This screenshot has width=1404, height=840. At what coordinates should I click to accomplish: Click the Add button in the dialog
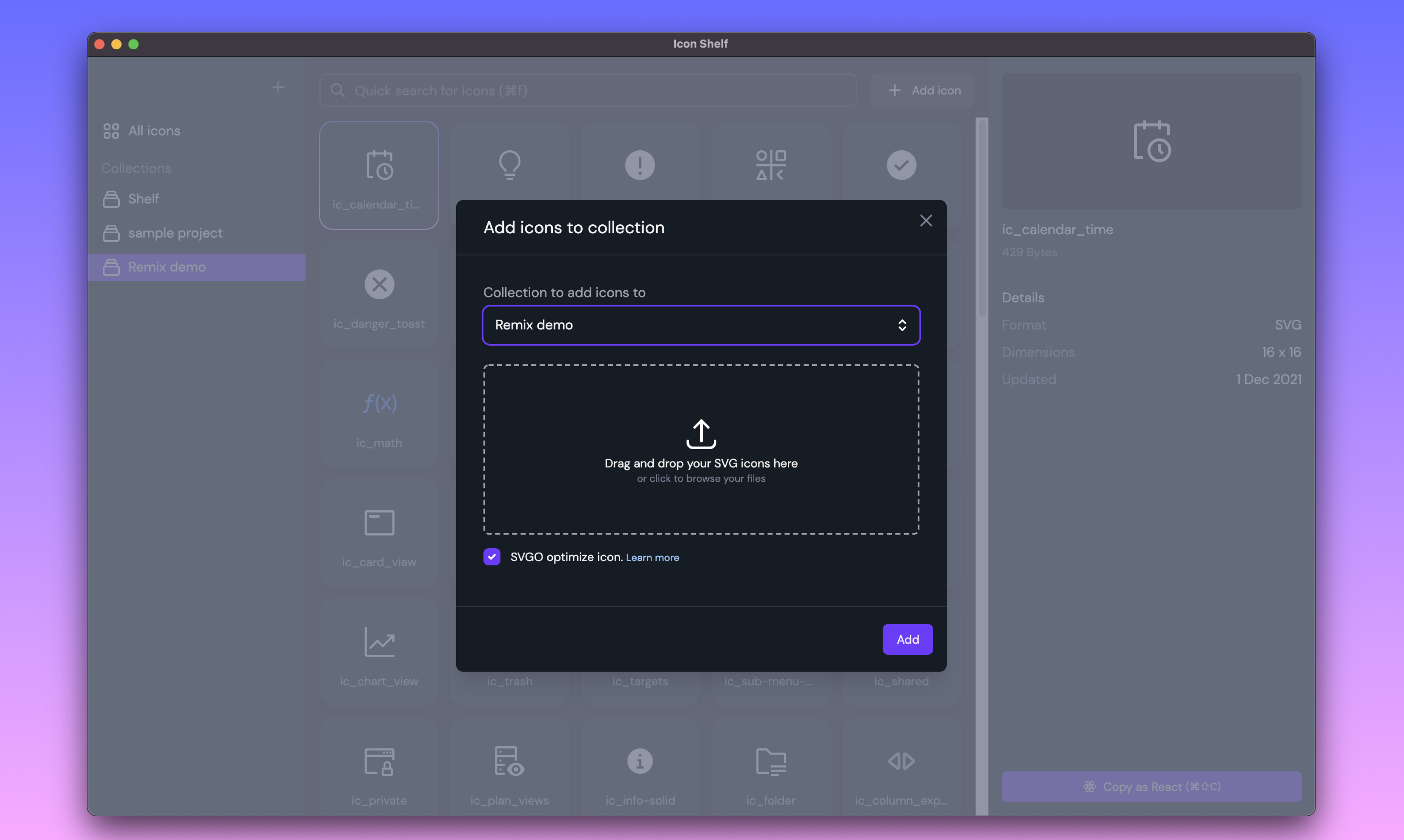[x=908, y=639]
